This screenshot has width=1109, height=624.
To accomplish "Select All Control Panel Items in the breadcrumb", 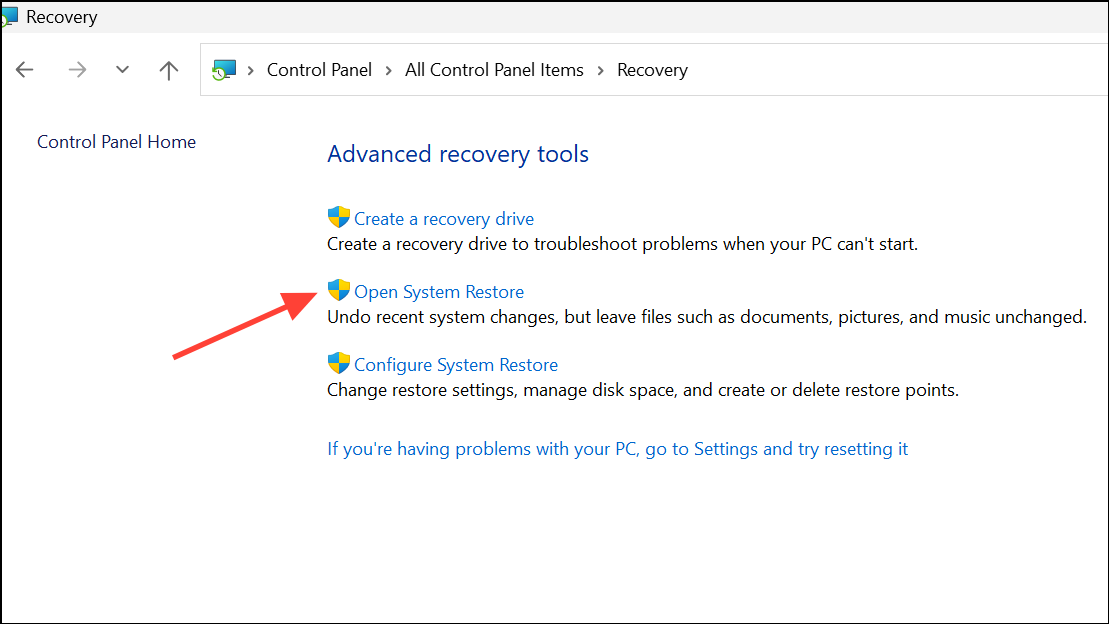I will [x=494, y=69].
